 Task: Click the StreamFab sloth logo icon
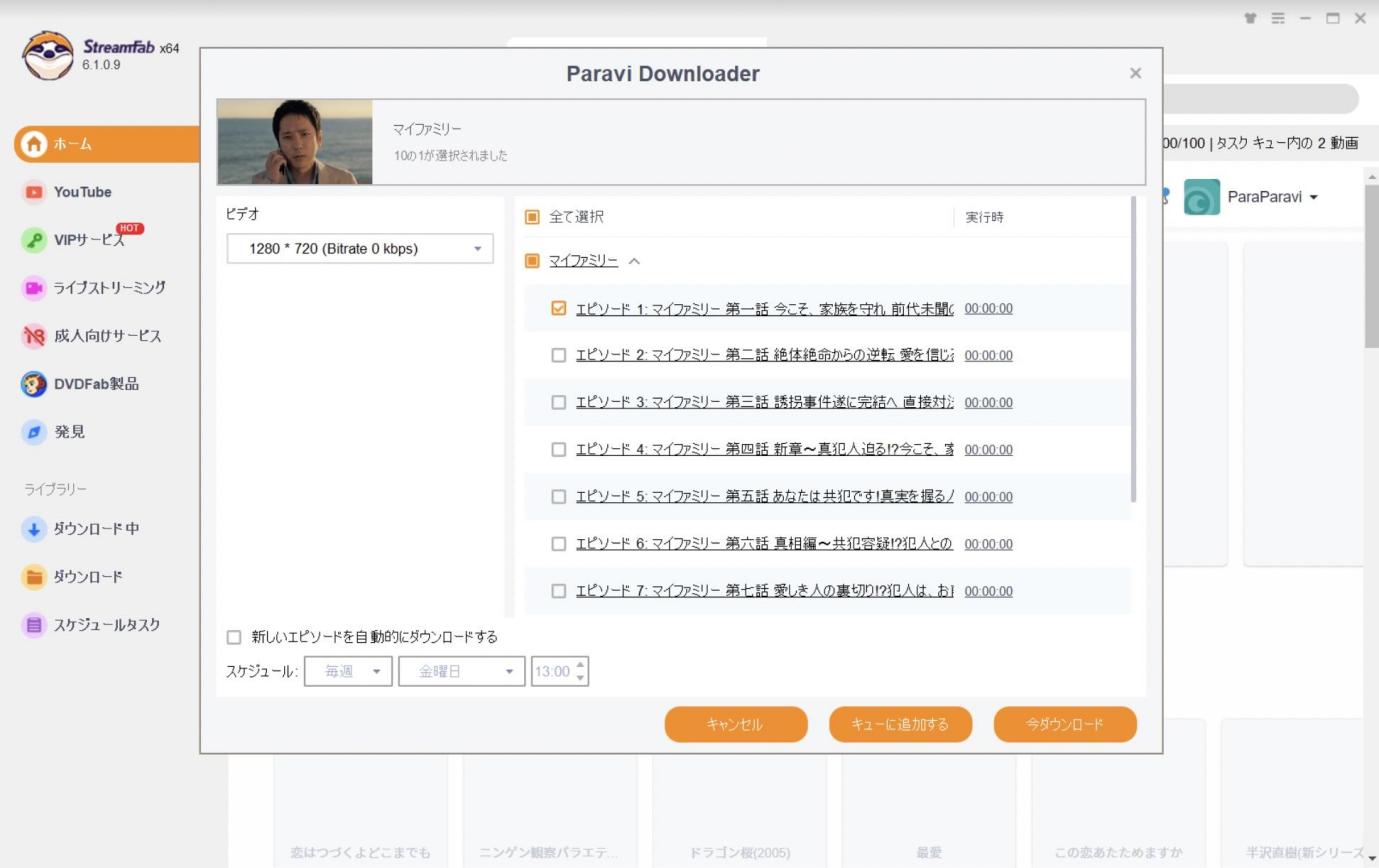click(48, 54)
